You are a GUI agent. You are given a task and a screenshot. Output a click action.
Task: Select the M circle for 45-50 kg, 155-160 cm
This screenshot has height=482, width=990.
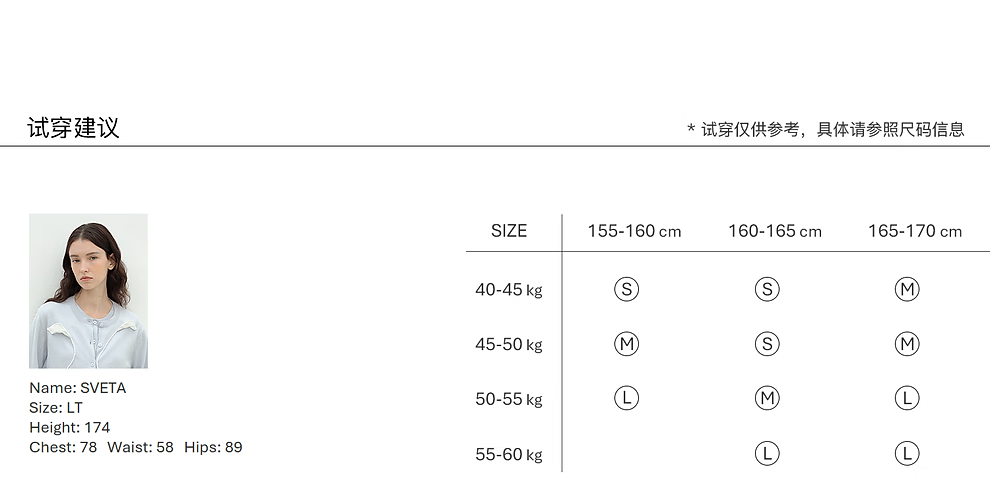tap(626, 344)
